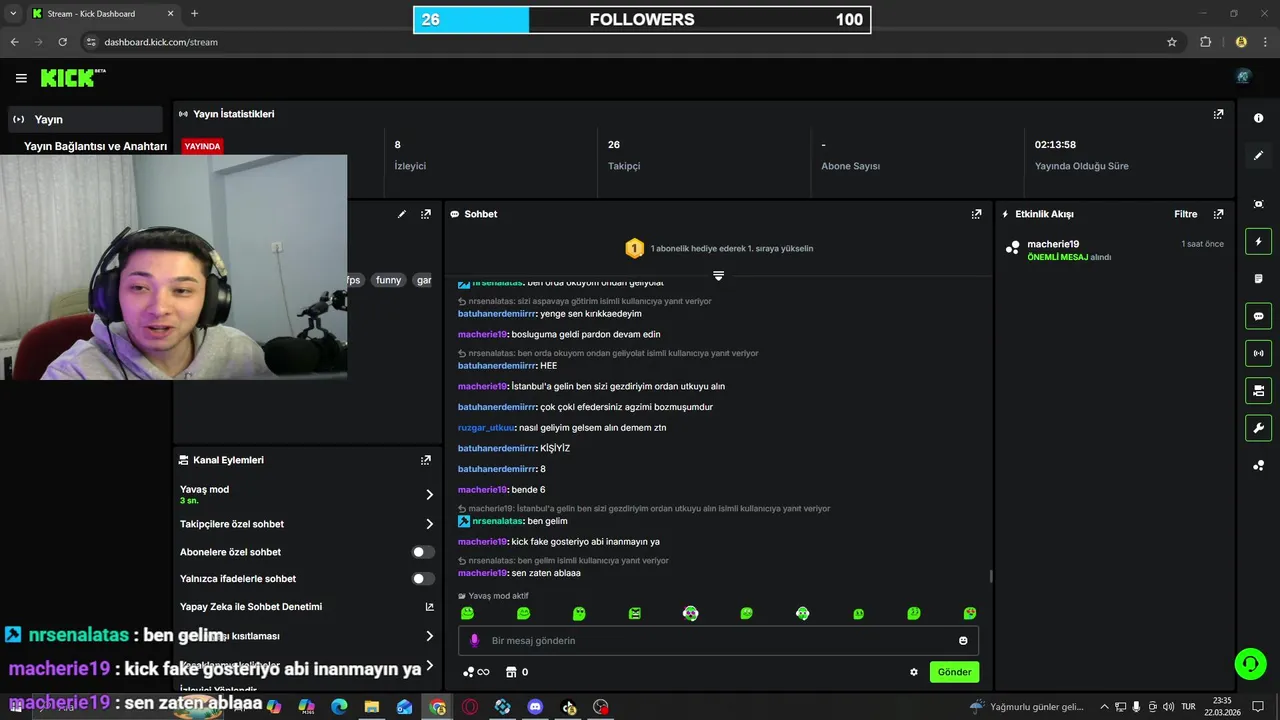Click the lightning bolt widget in right sidebar
Image resolution: width=1280 pixels, height=720 pixels.
(1258, 242)
